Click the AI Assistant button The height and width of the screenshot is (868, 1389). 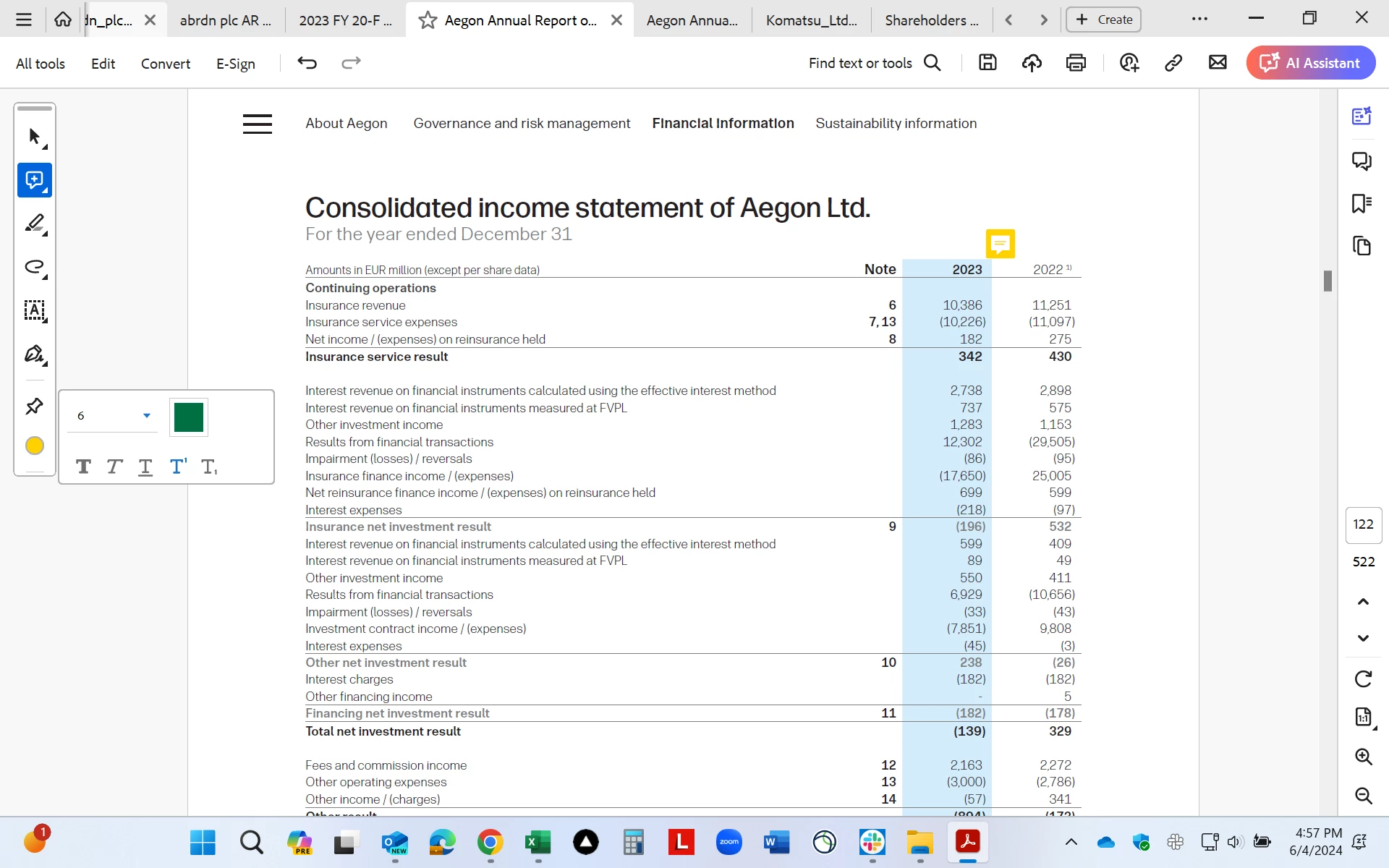(x=1310, y=63)
